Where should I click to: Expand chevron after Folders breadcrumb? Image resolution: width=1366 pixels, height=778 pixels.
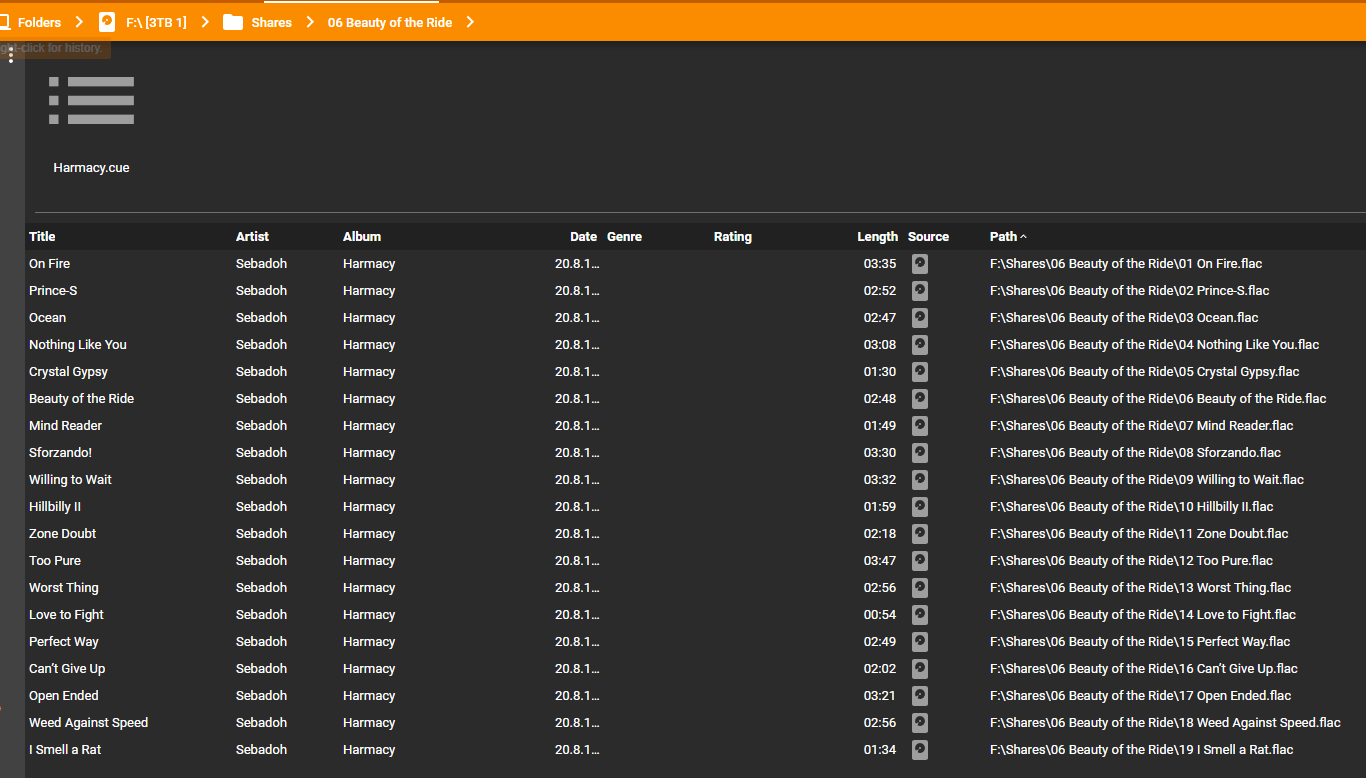click(79, 22)
